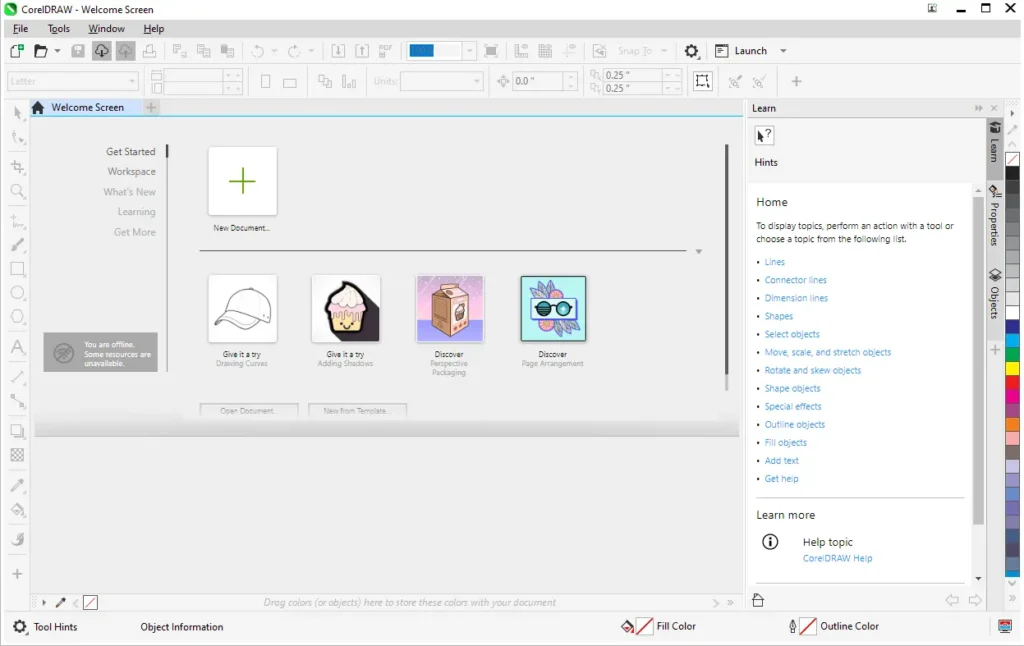Open the Transparency tool
The height and width of the screenshot is (646, 1024).
pos(17,455)
